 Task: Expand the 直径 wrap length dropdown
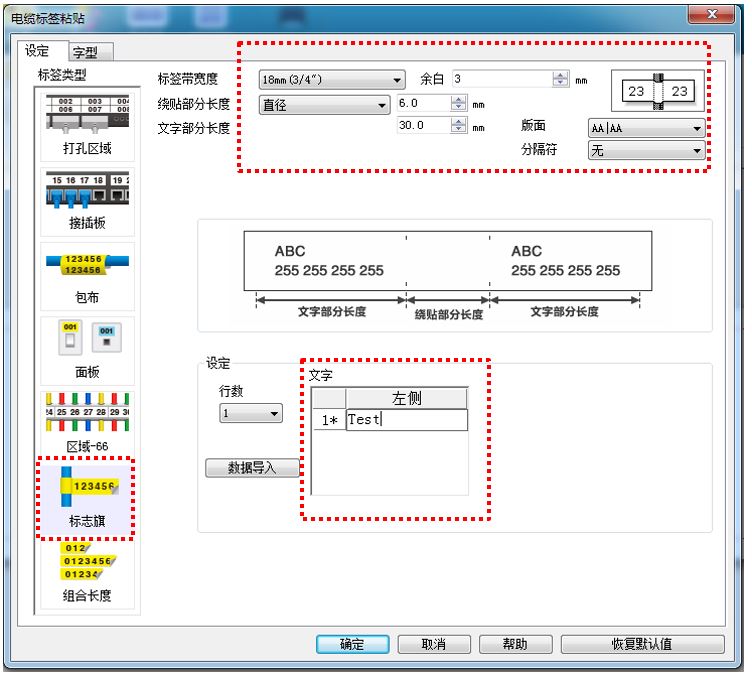click(324, 105)
